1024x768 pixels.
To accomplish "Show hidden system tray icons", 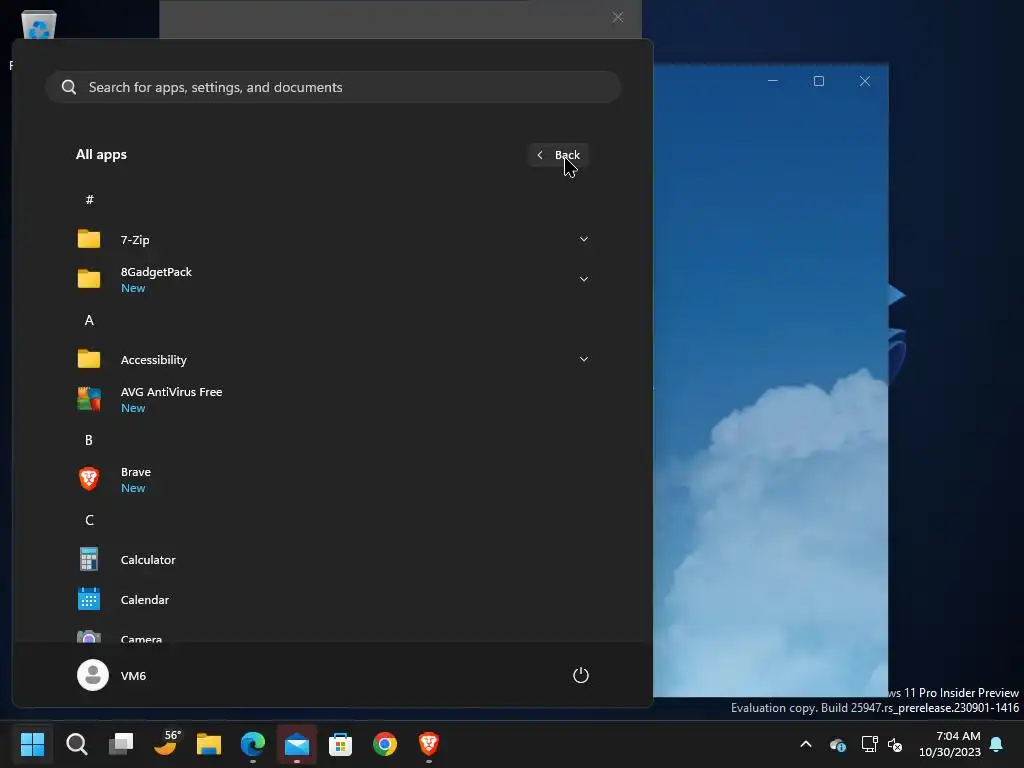I will 806,744.
